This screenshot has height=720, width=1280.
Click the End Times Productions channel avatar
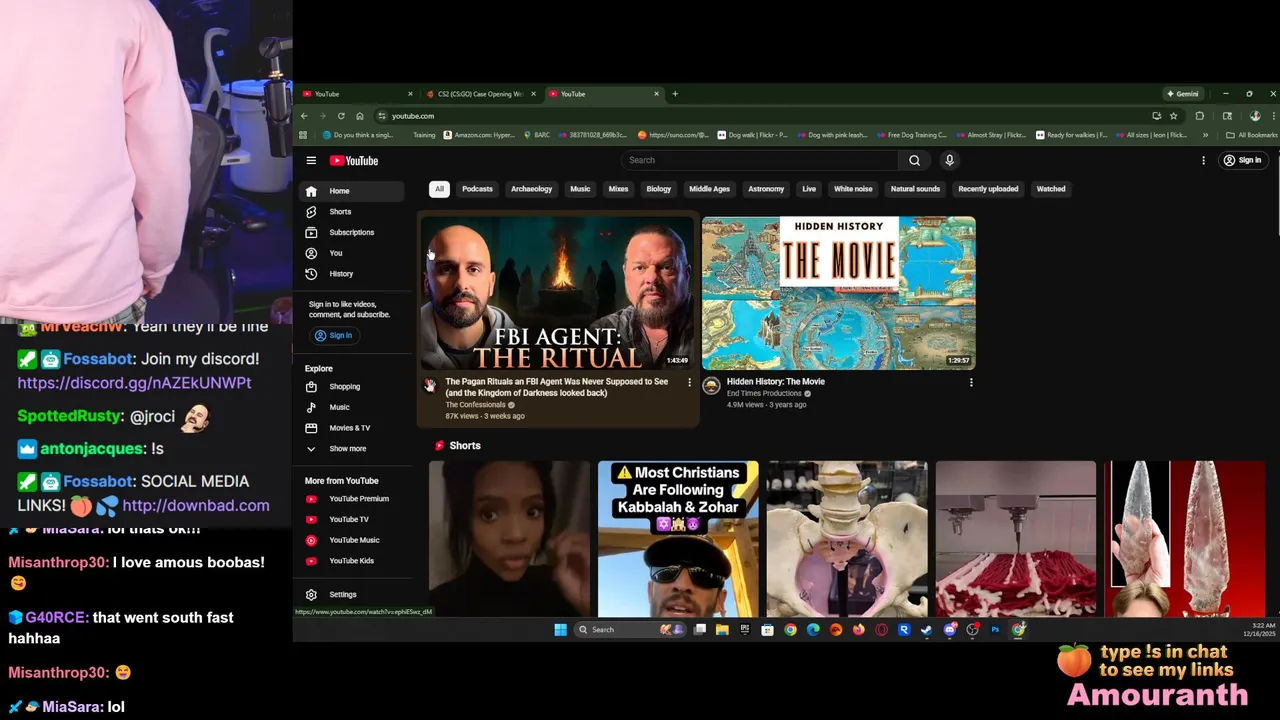tap(711, 386)
